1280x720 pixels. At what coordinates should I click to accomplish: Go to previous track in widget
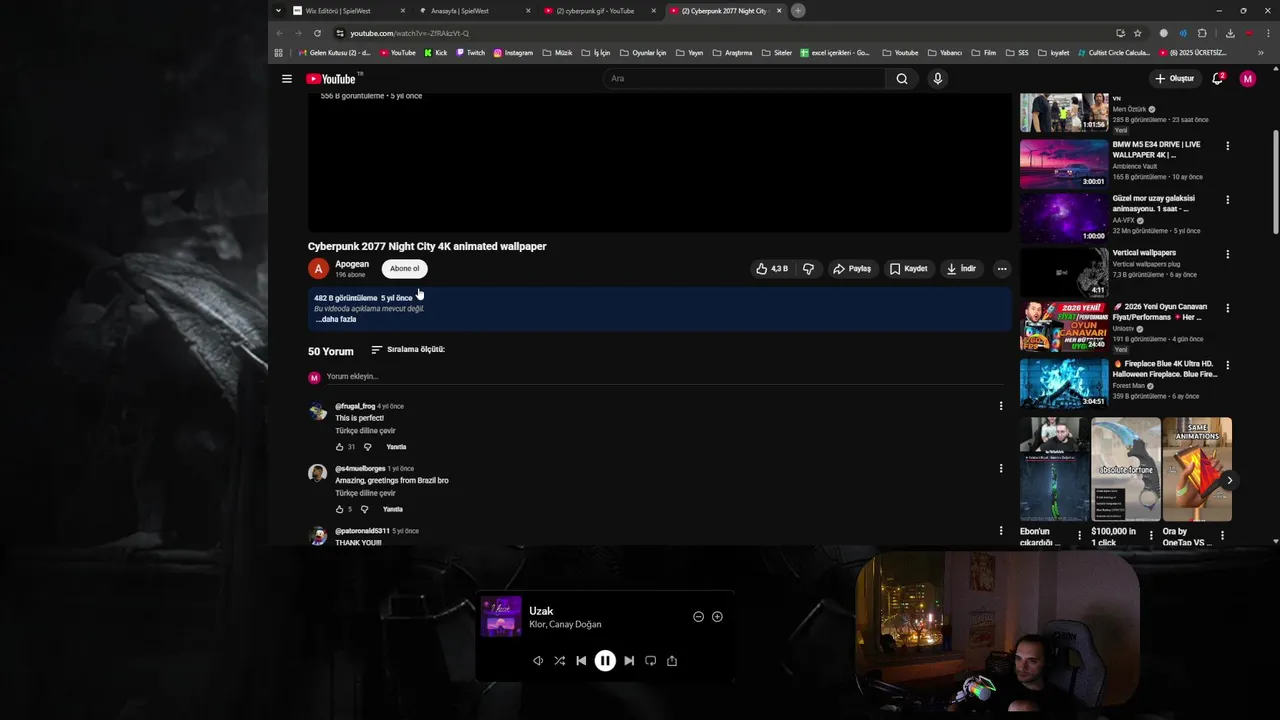click(x=581, y=661)
